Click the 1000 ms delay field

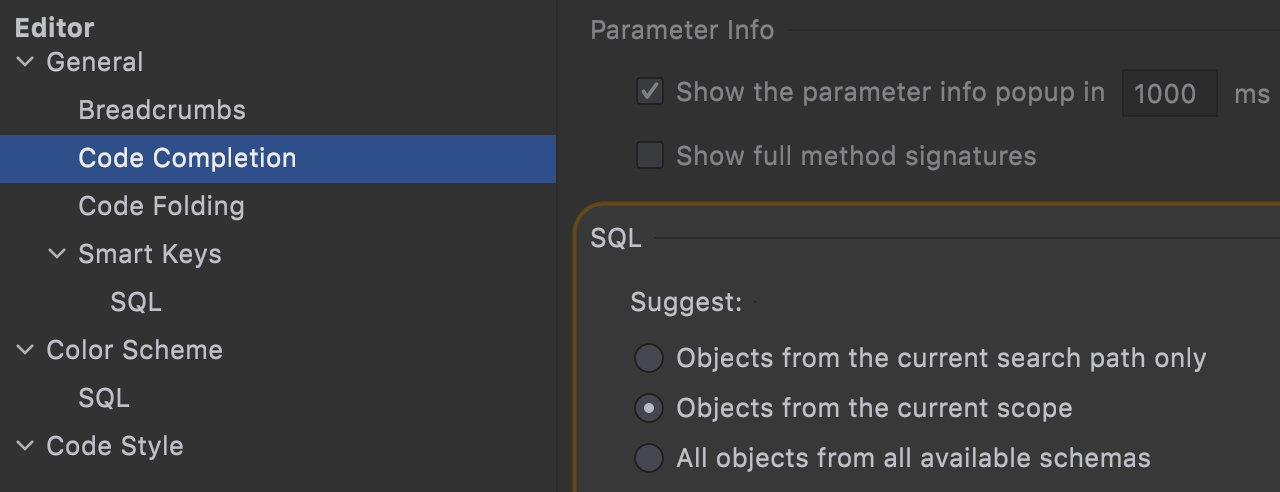click(x=1169, y=94)
